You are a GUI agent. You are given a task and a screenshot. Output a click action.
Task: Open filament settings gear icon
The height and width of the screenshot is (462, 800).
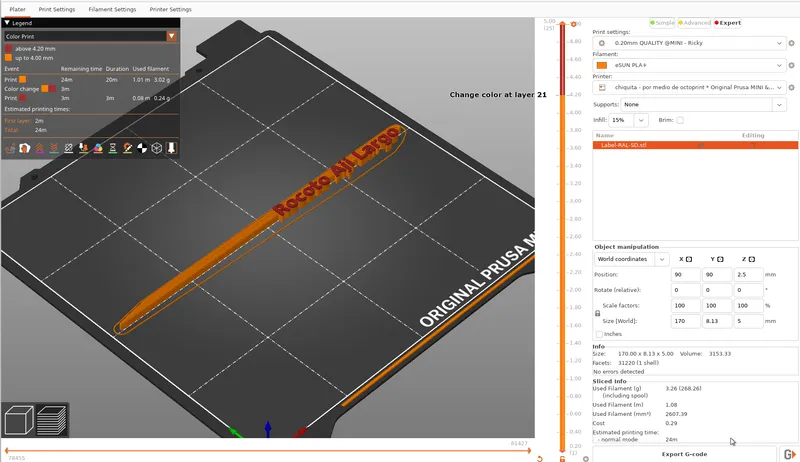click(791, 65)
